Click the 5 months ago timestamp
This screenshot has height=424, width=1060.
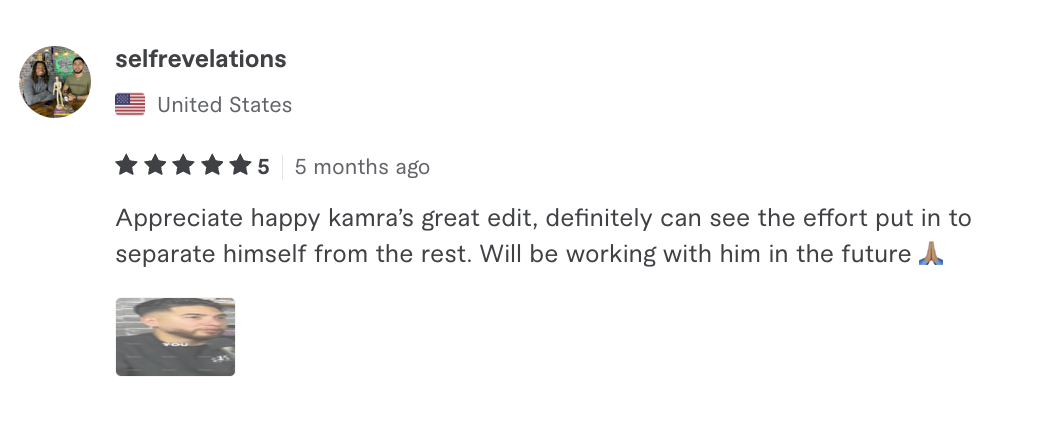(x=362, y=167)
